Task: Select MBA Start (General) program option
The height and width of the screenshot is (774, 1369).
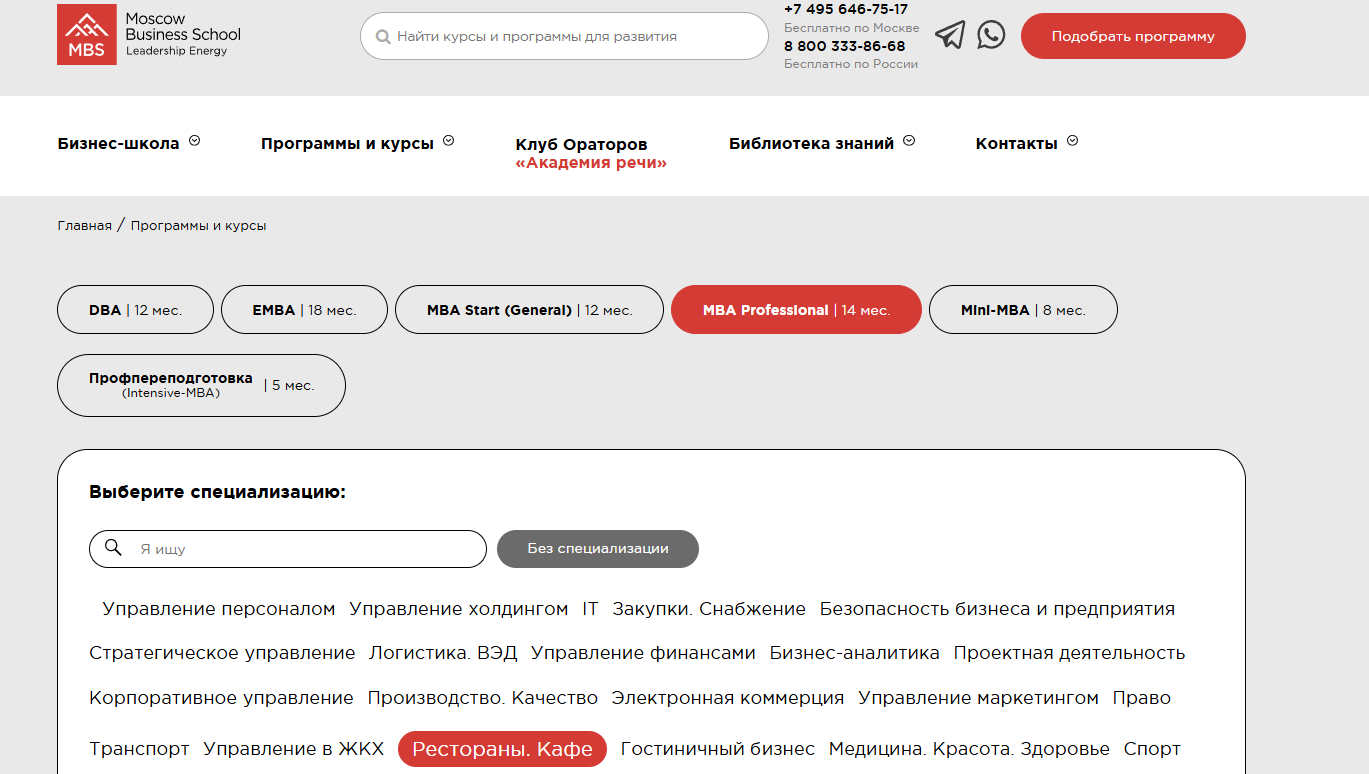Action: pos(529,310)
